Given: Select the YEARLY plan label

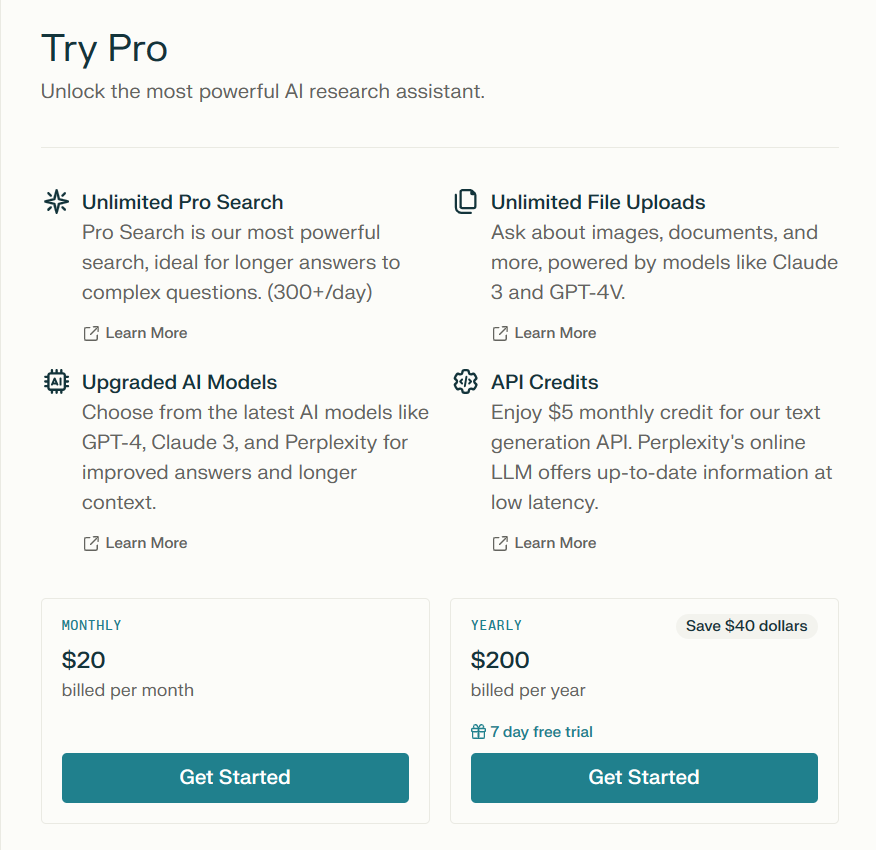Looking at the screenshot, I should pos(497,625).
